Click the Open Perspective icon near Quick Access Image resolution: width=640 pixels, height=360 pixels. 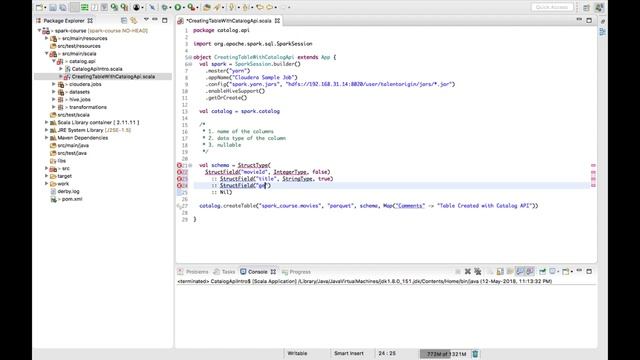587,7
